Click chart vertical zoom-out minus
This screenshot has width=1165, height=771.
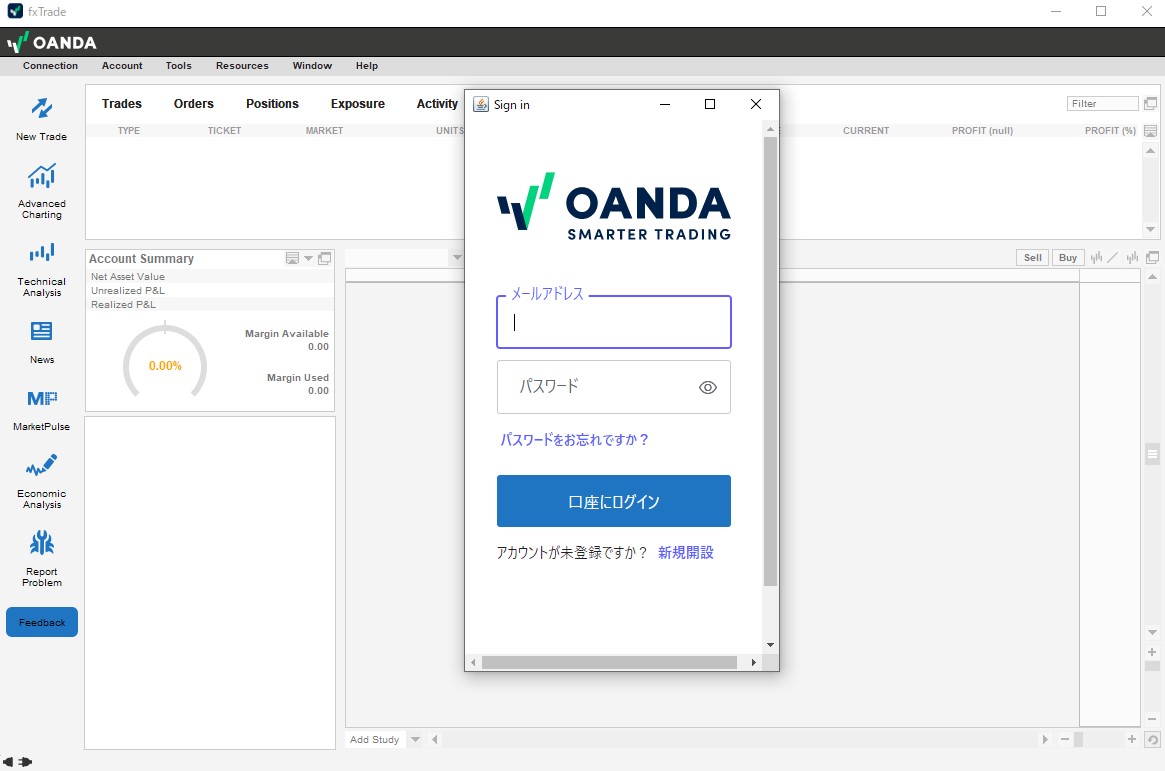(x=1152, y=719)
